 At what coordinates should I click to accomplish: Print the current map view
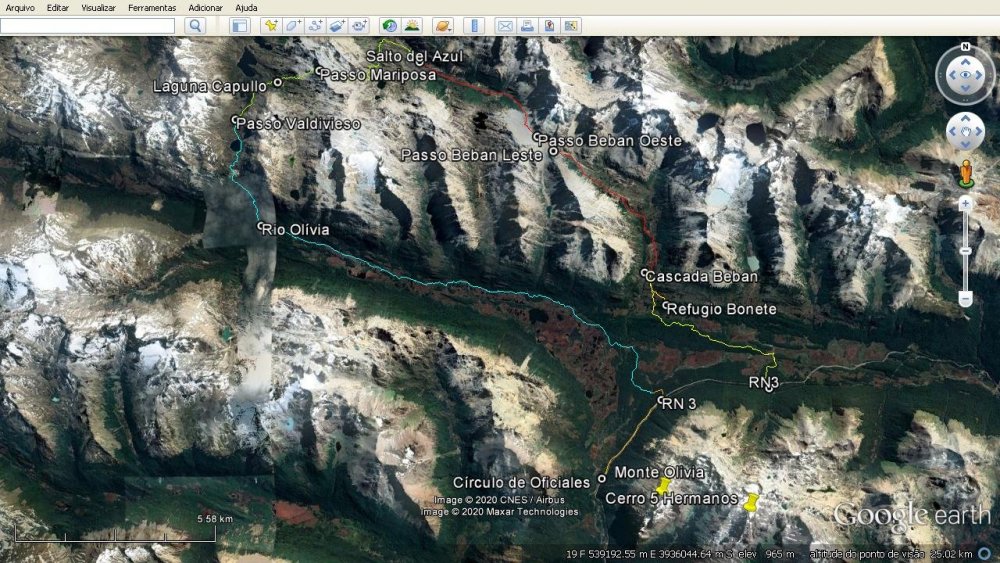527,26
